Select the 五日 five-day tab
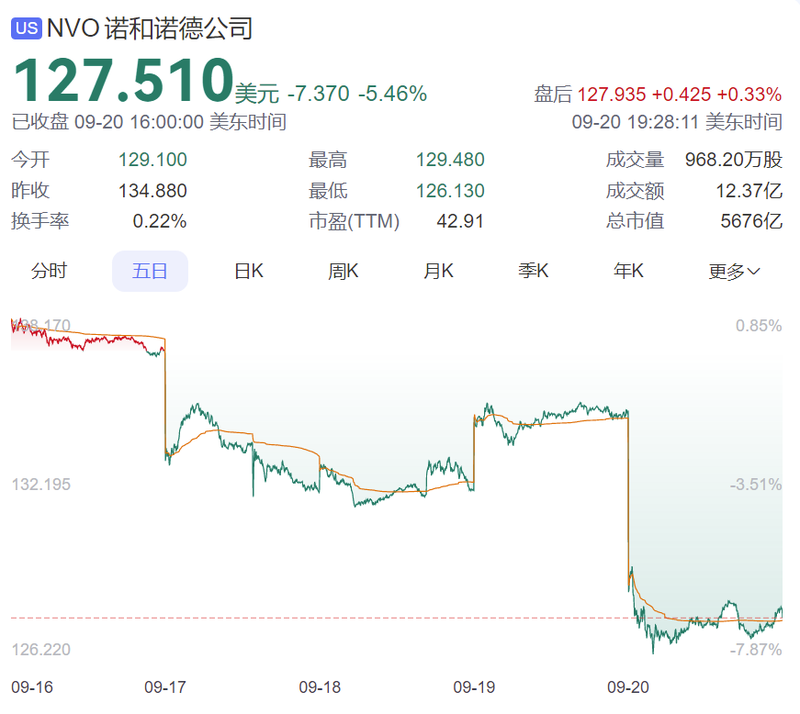Image resolution: width=800 pixels, height=714 pixels. pos(150,271)
